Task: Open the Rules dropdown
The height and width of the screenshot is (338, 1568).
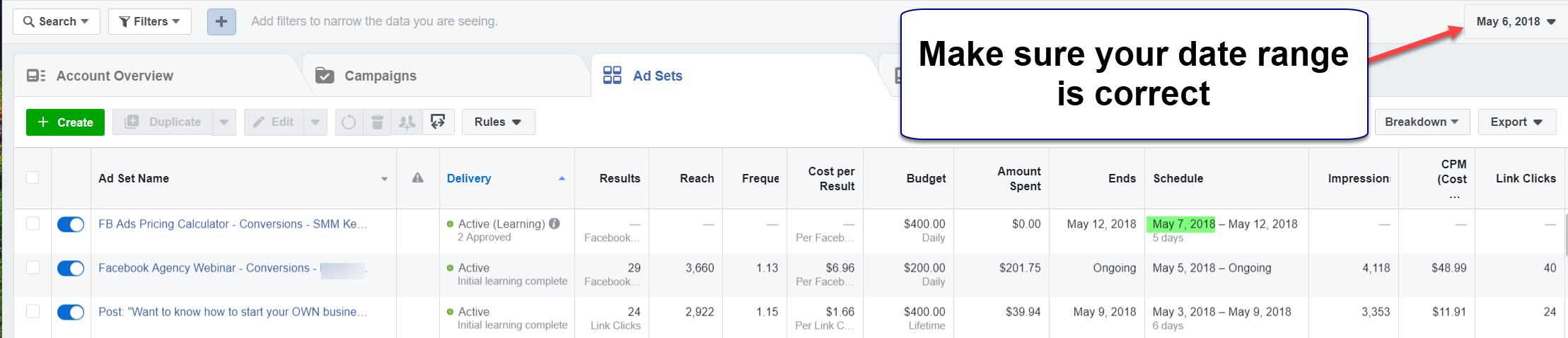Action: (x=498, y=122)
